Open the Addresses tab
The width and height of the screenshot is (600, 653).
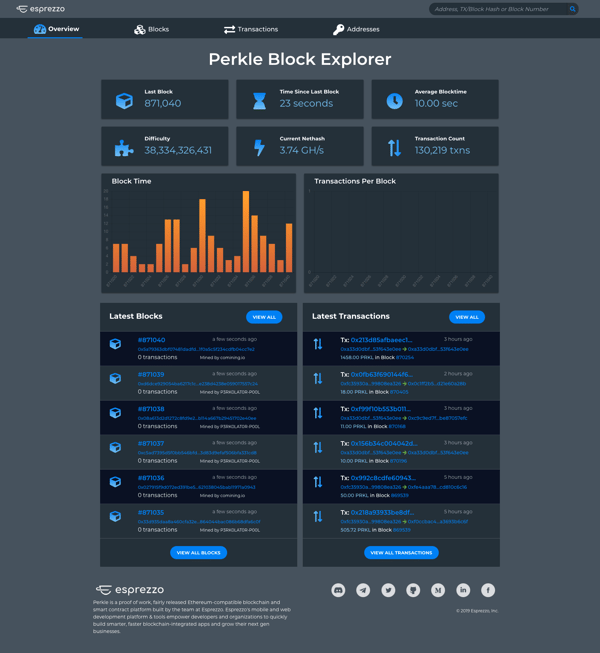click(x=356, y=29)
